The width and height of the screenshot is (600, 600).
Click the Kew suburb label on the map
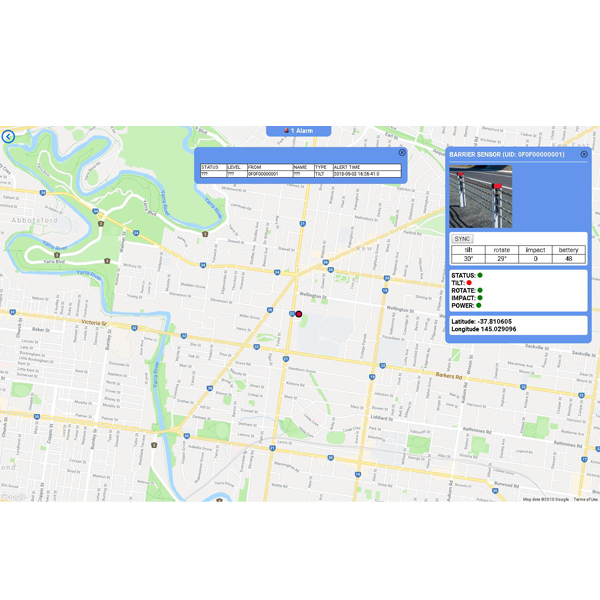click(364, 248)
